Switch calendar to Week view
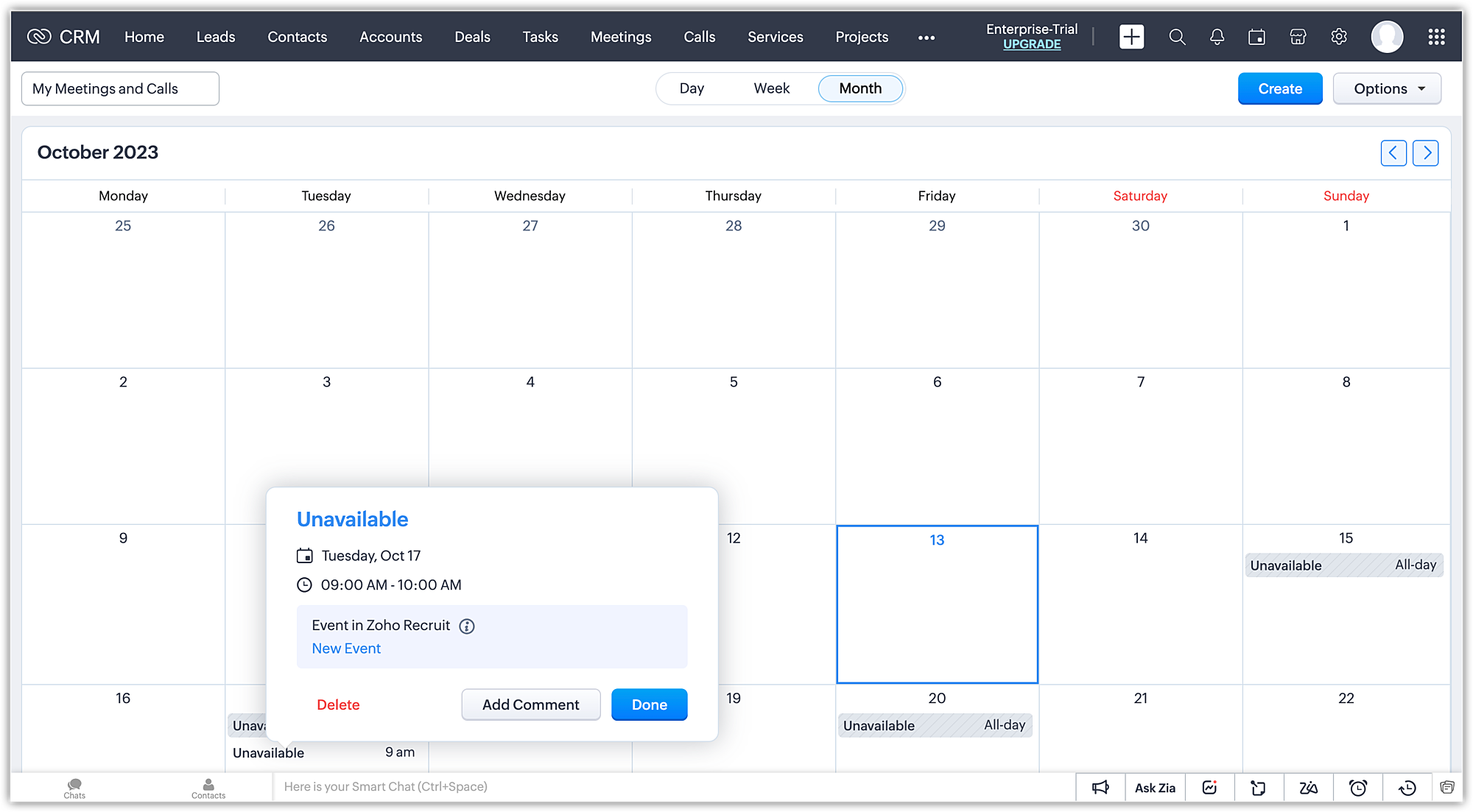The width and height of the screenshot is (1473, 812). pyautogui.click(x=771, y=88)
